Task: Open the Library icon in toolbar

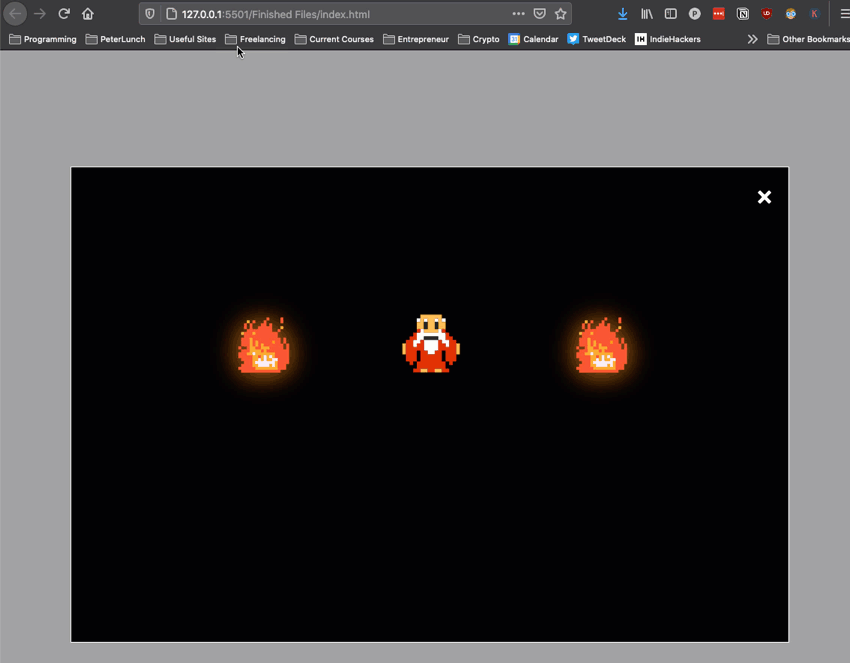Action: pyautogui.click(x=647, y=14)
